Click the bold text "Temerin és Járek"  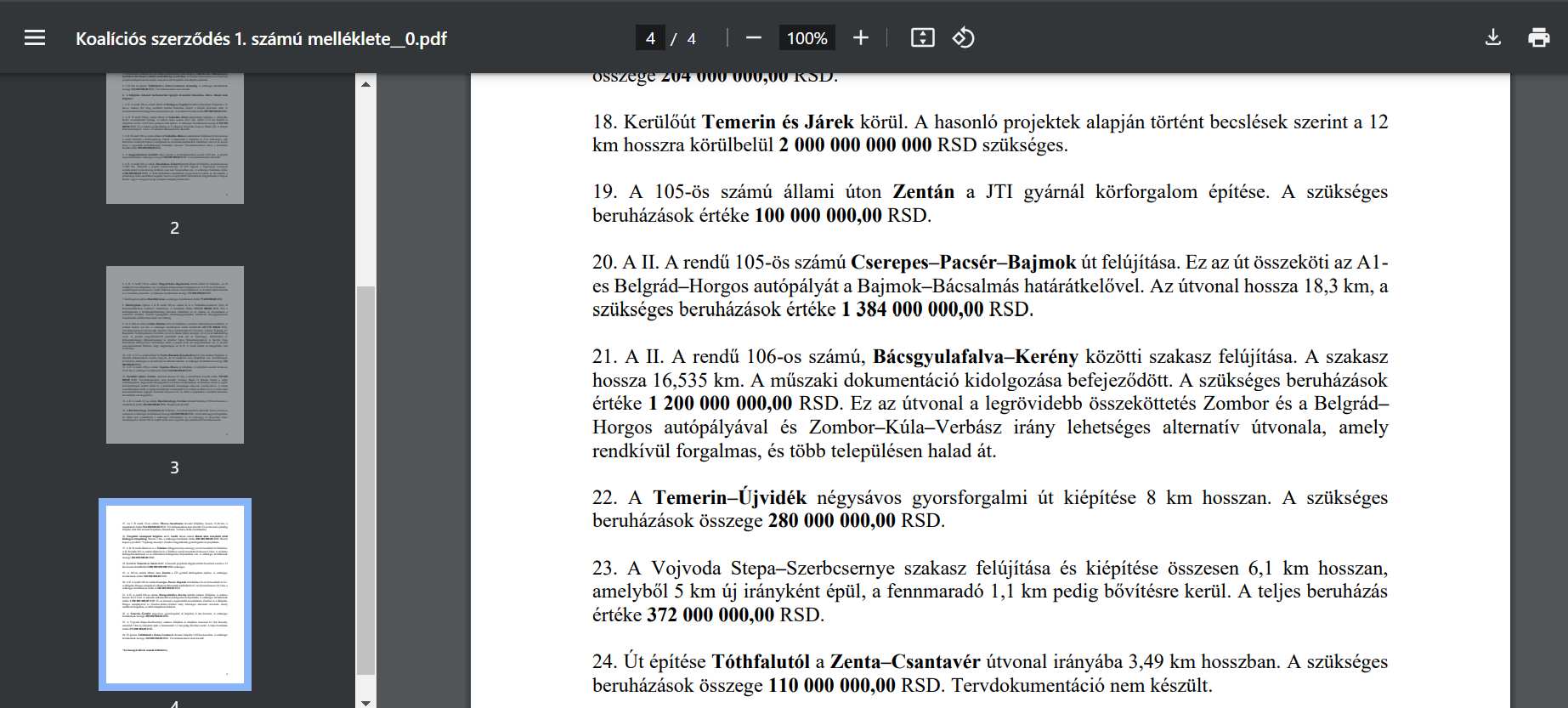(777, 122)
